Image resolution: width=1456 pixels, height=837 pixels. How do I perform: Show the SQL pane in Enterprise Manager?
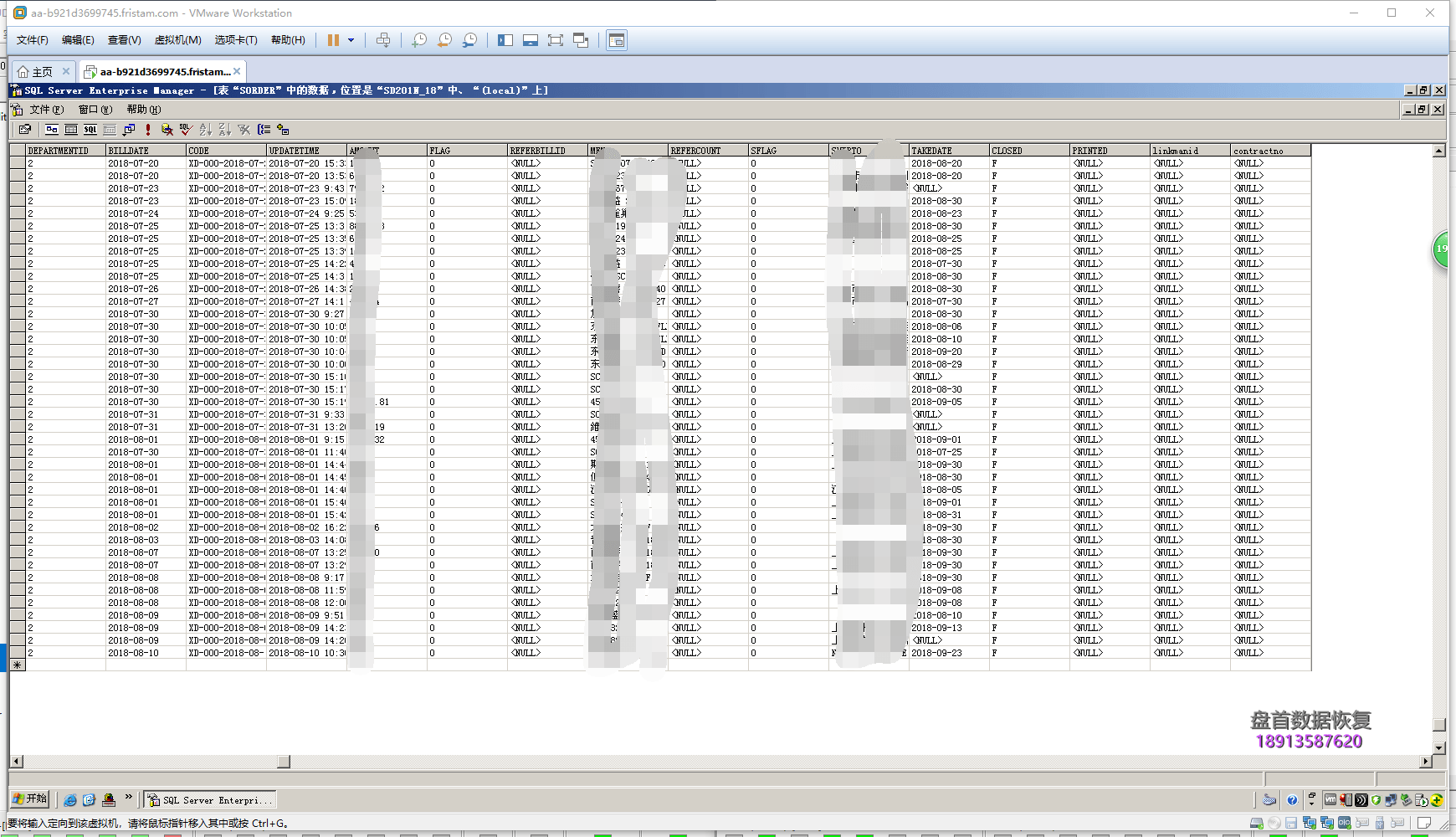tap(90, 130)
